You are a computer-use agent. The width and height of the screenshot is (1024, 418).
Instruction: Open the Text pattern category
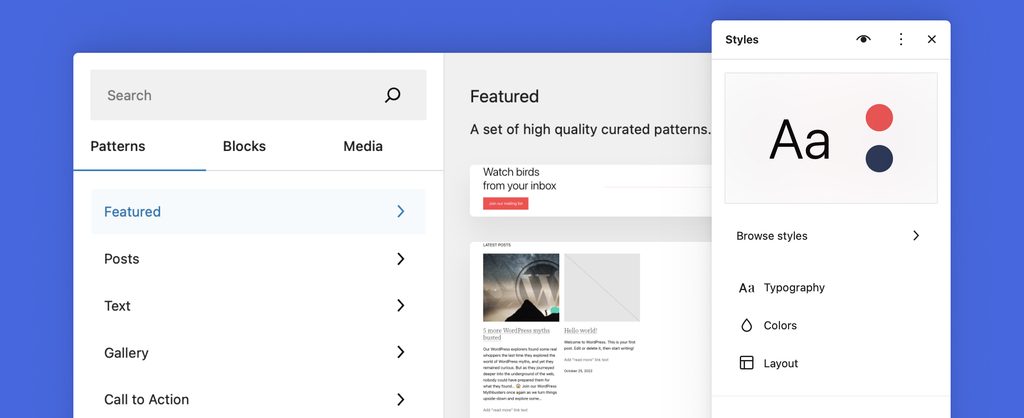point(258,306)
